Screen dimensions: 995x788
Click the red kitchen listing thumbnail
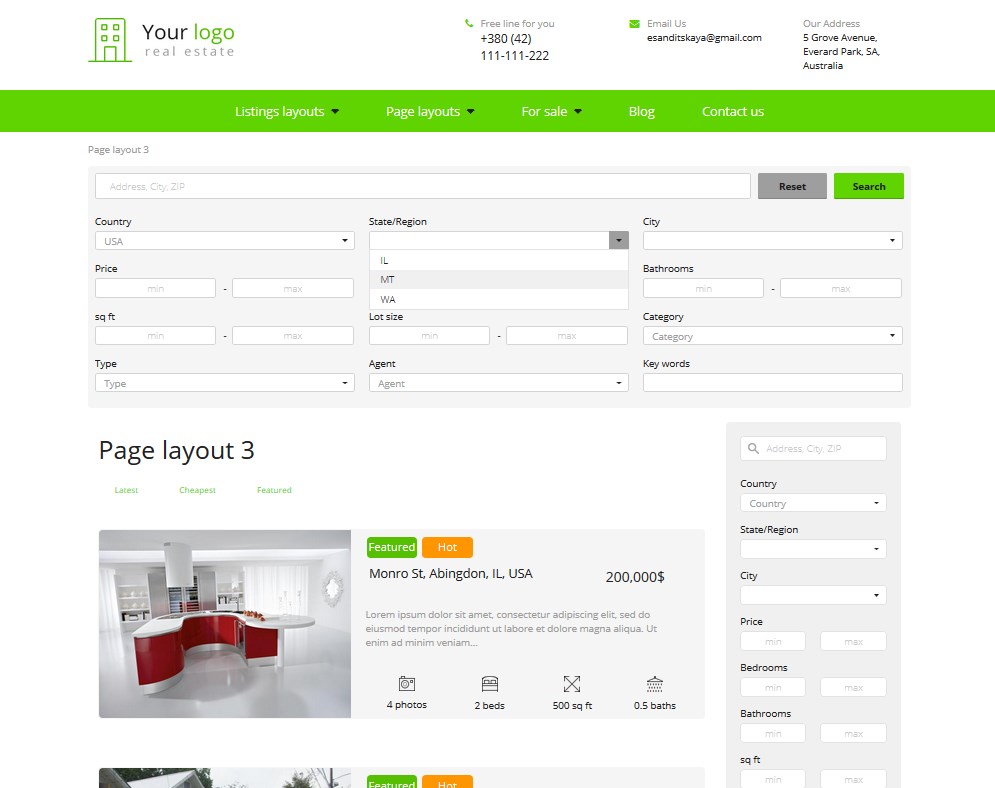point(225,624)
